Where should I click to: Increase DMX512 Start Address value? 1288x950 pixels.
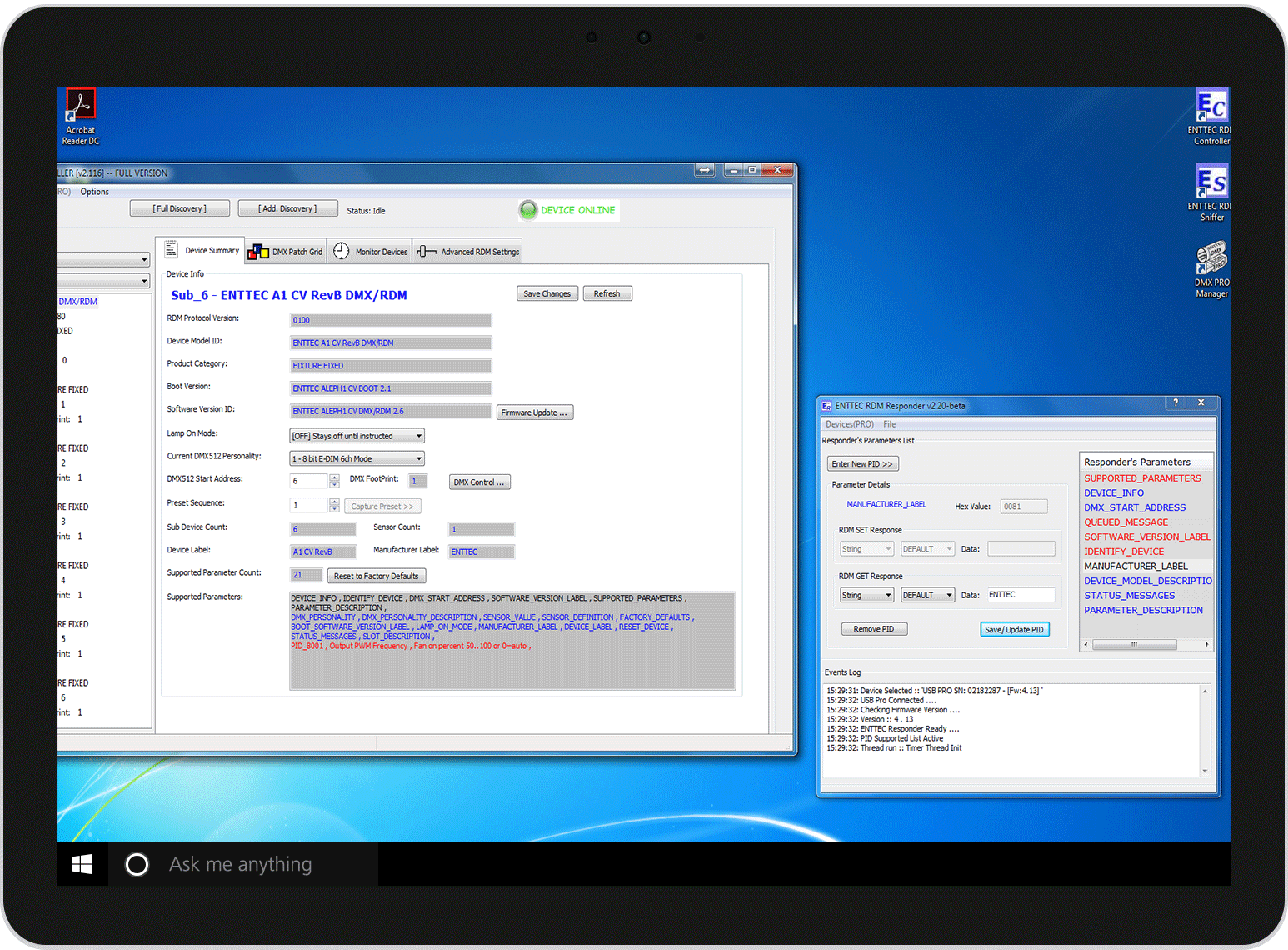pyautogui.click(x=334, y=477)
